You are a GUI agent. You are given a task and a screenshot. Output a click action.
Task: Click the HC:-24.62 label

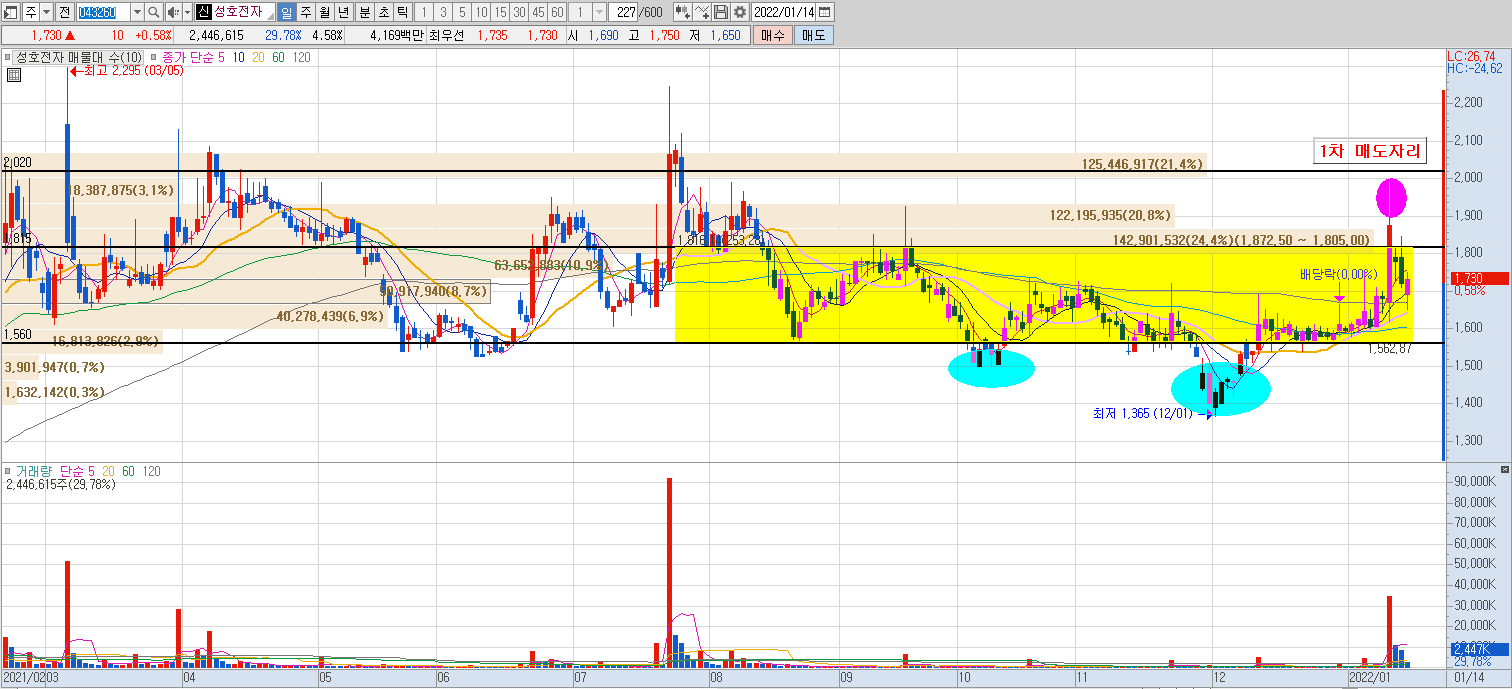(x=1475, y=68)
